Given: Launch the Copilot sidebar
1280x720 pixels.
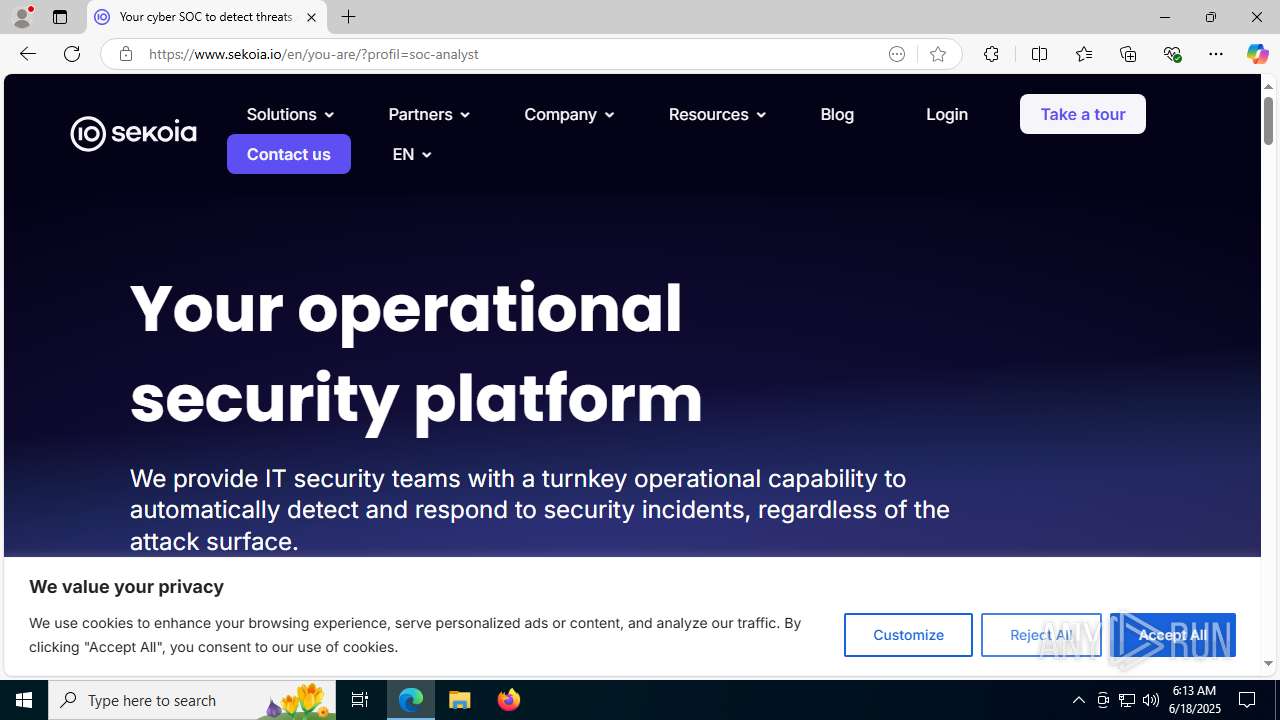Looking at the screenshot, I should click(1257, 54).
